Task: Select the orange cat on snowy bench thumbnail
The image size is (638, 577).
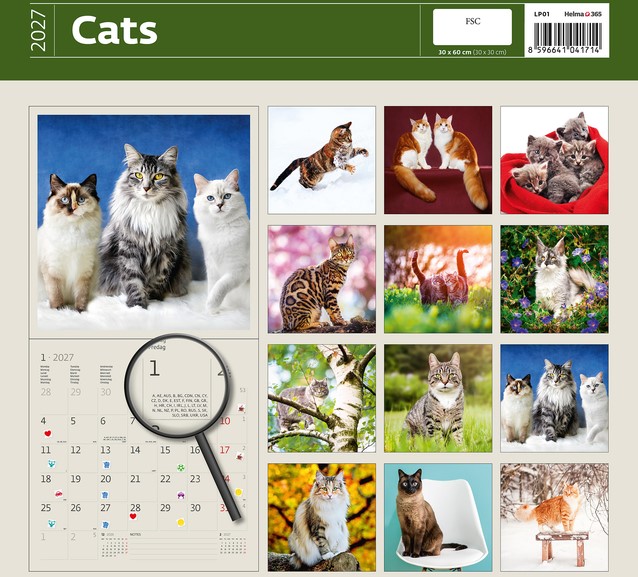Action: point(554,517)
